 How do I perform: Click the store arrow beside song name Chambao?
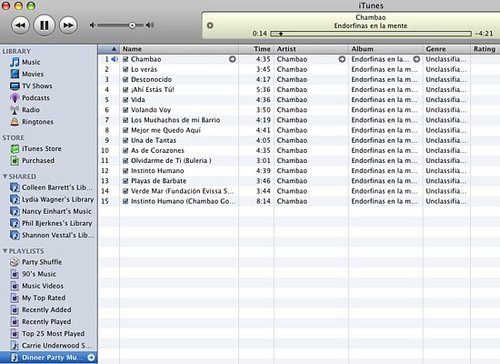tap(232, 59)
